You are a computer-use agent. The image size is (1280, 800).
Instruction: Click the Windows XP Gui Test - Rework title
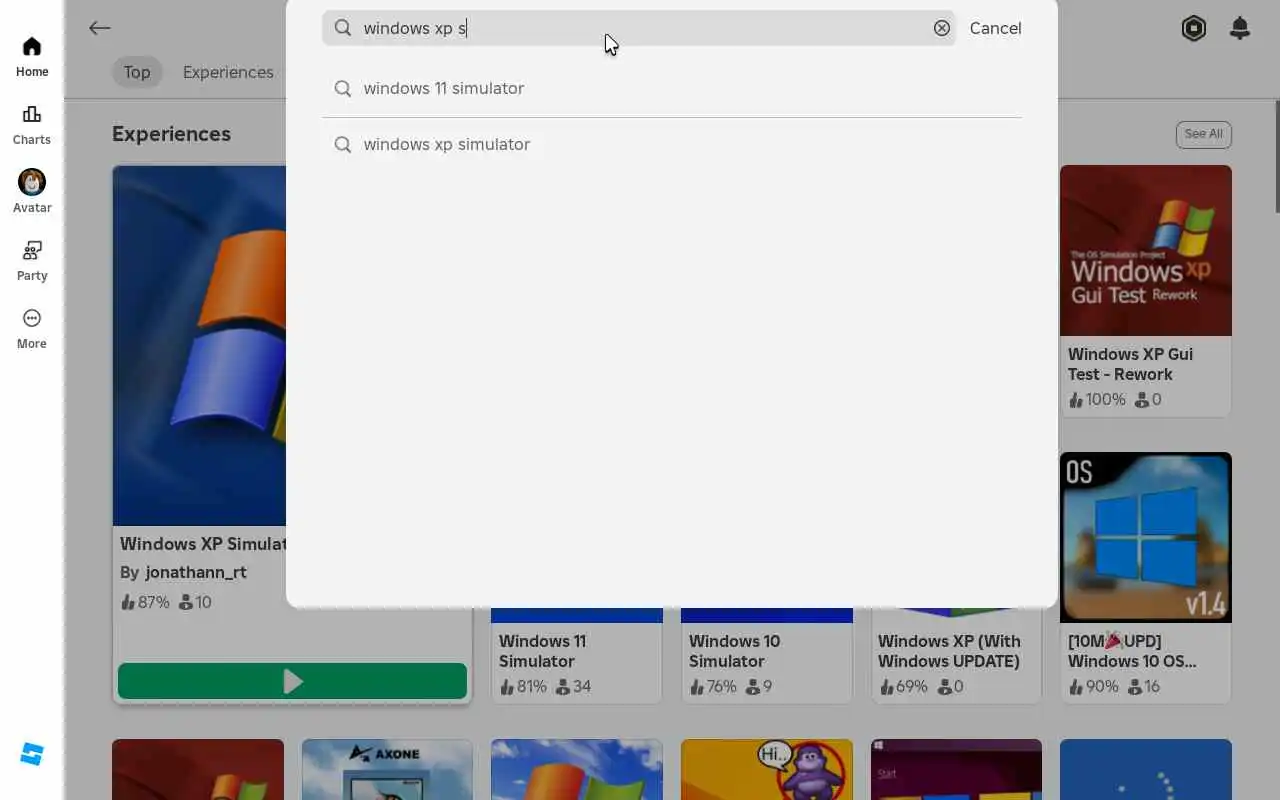(x=1130, y=364)
